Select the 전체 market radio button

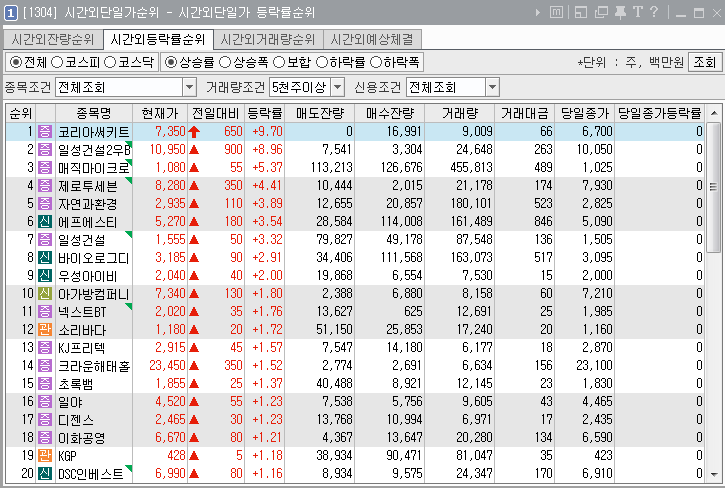point(16,62)
